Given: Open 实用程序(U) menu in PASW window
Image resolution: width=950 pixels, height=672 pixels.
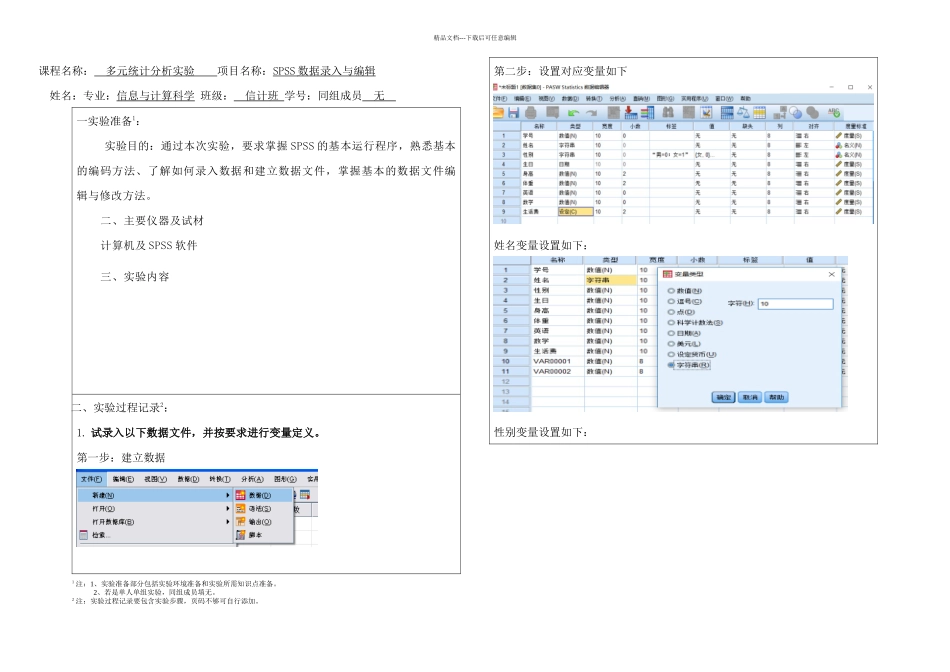Looking at the screenshot, I should point(694,99).
